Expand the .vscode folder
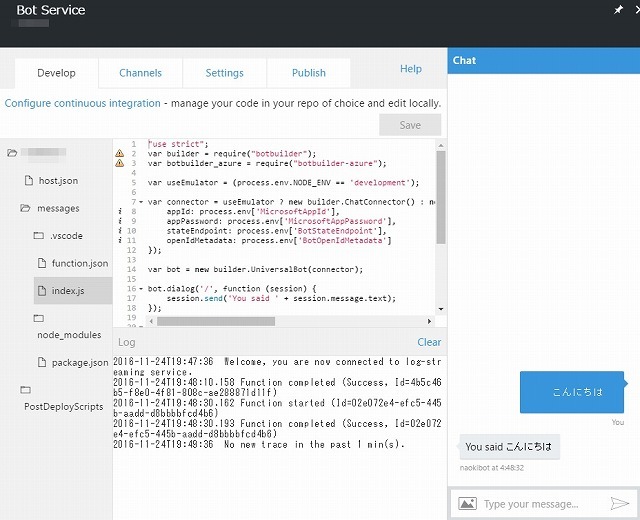640x520 pixels. (x=39, y=236)
